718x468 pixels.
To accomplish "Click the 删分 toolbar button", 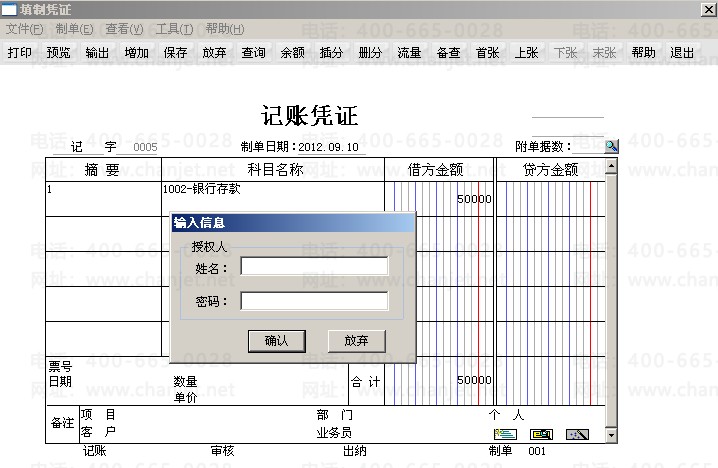I will coord(370,53).
